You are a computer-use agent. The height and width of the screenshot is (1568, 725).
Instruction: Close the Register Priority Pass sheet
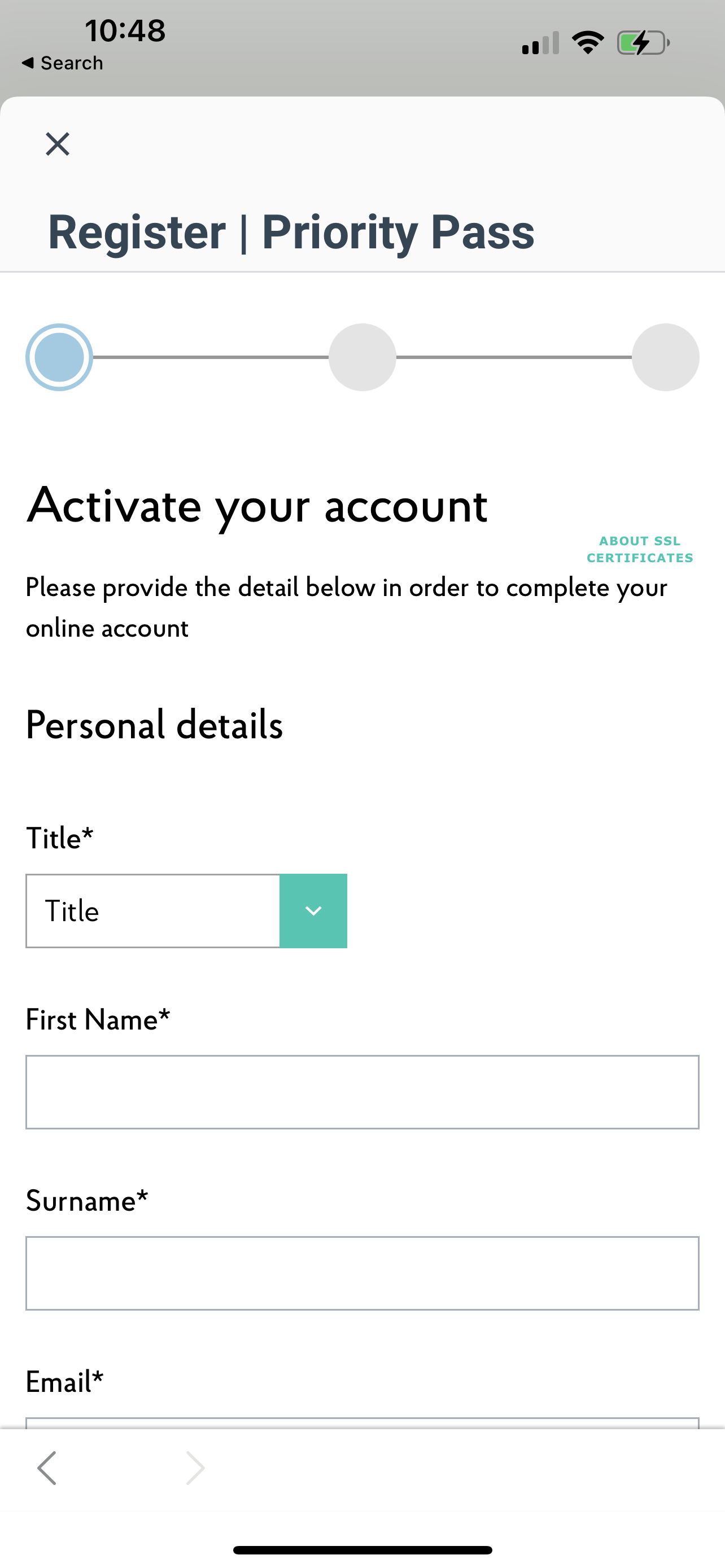tap(58, 144)
